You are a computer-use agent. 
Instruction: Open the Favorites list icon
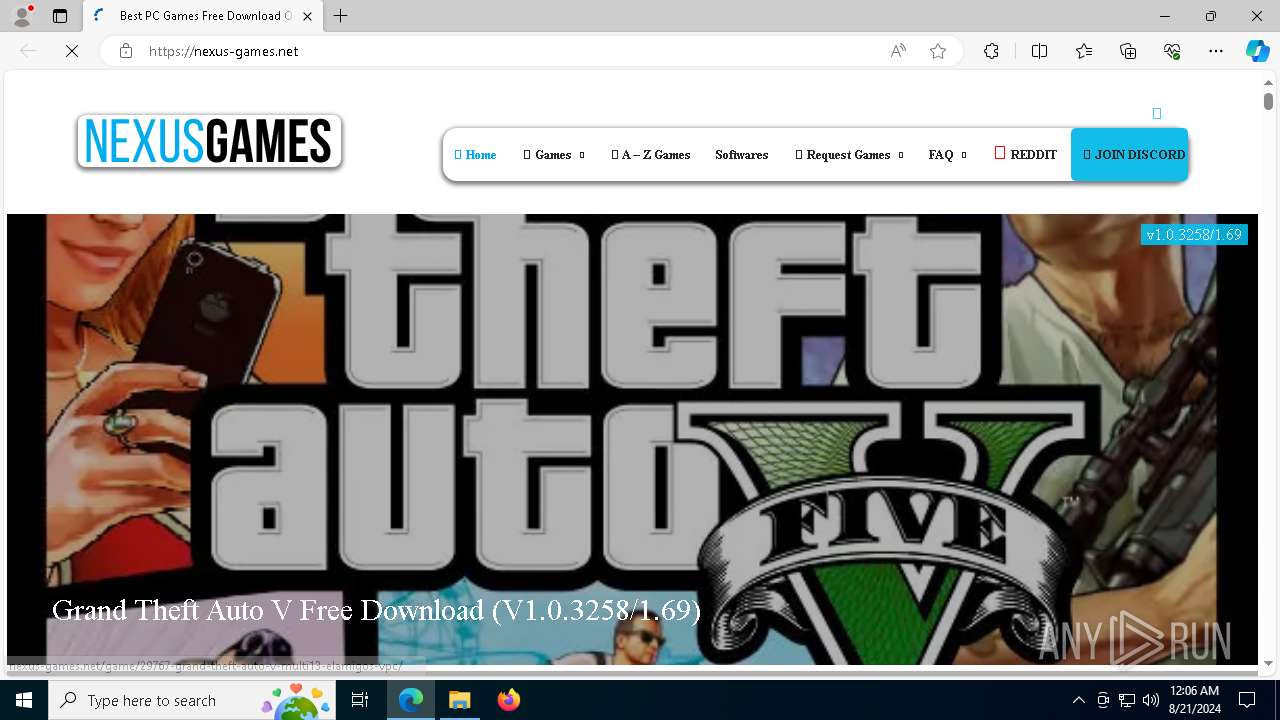click(1084, 51)
